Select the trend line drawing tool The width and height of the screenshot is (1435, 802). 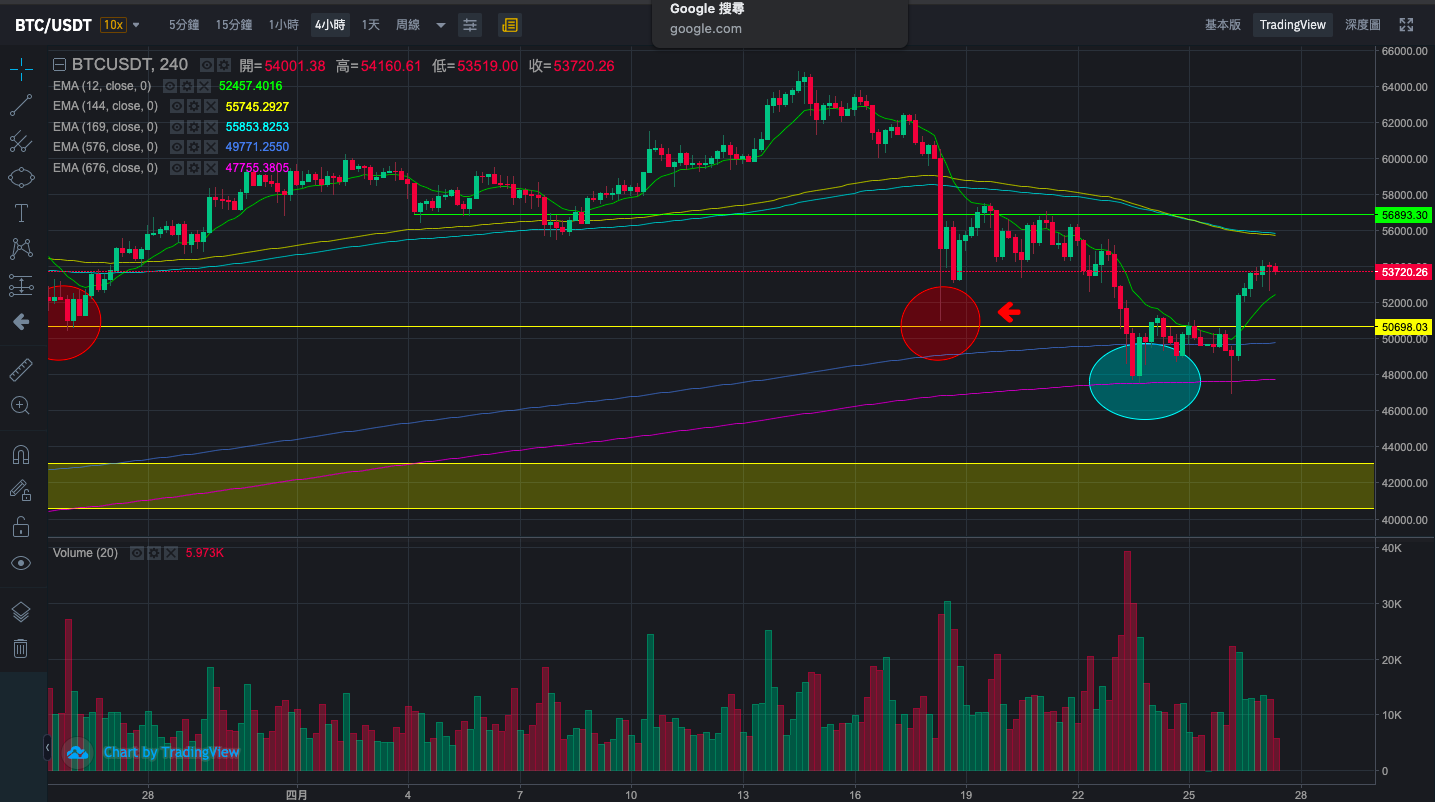click(x=20, y=105)
